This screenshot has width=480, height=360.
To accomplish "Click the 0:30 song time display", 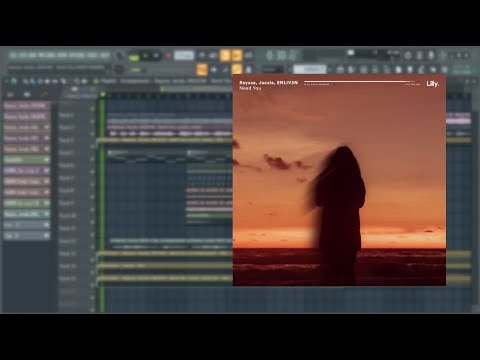I will coord(282,55).
